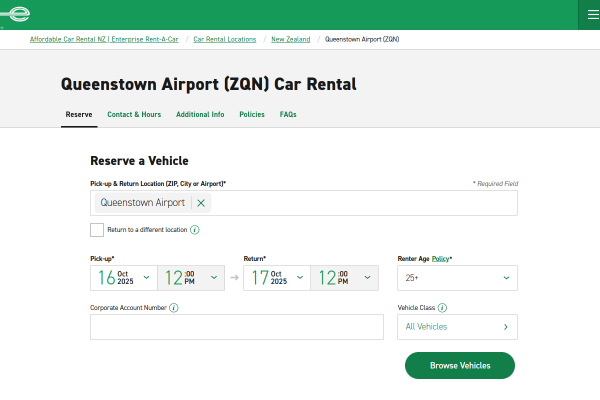600x400 pixels.
Task: Expand the All Vehicles class selector
Action: pyautogui.click(x=457, y=327)
